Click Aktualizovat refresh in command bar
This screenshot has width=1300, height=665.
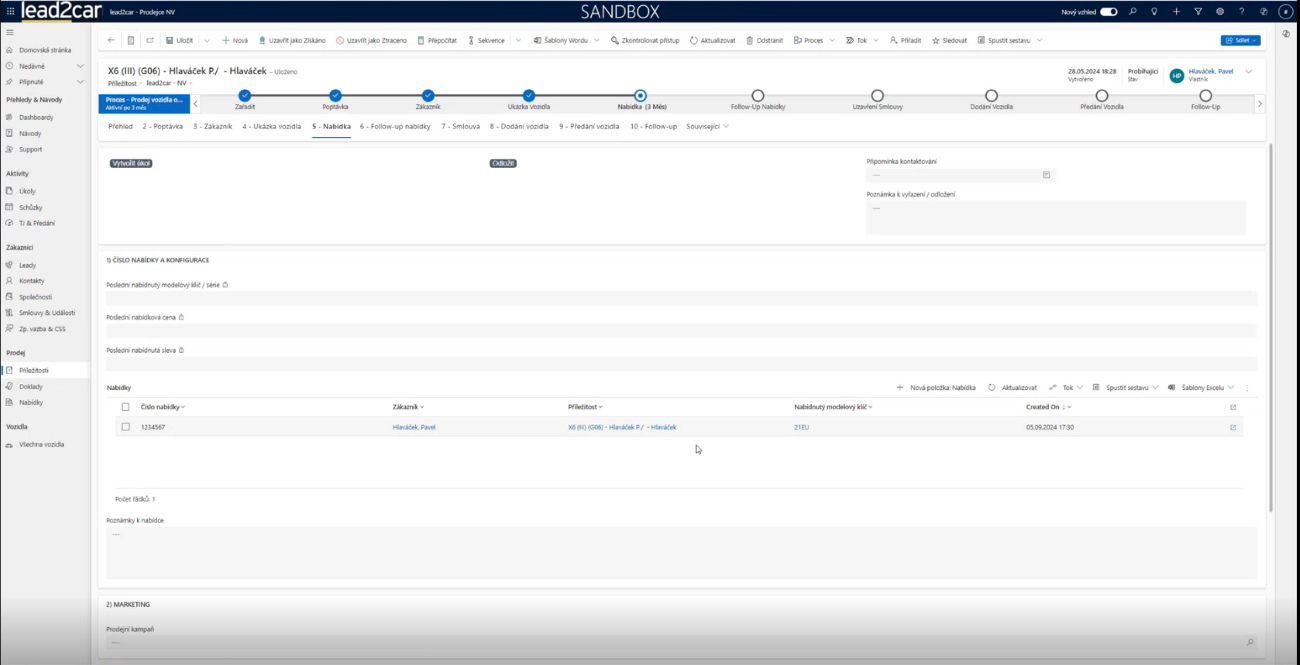tap(712, 40)
